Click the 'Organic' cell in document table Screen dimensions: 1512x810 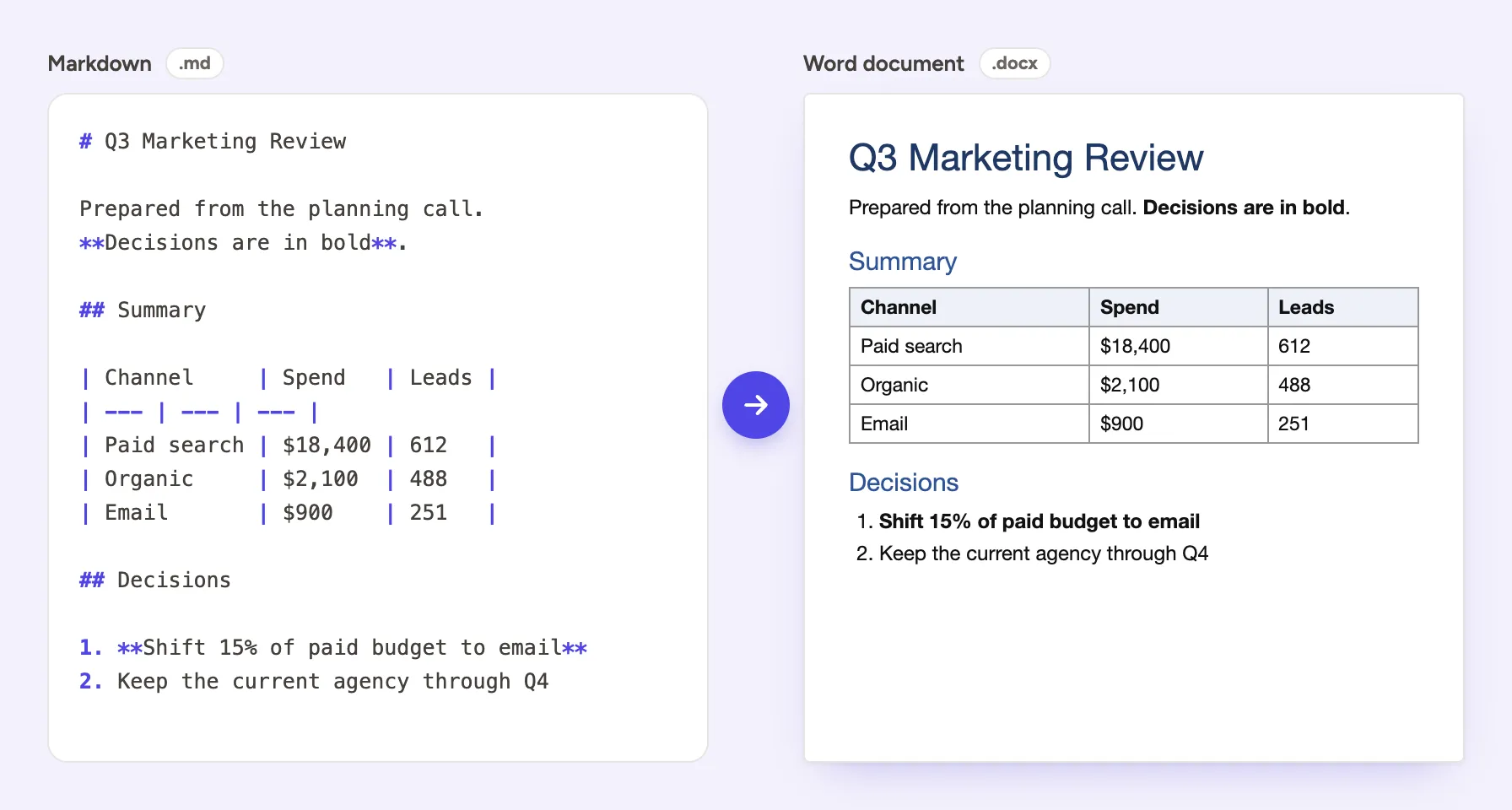969,385
